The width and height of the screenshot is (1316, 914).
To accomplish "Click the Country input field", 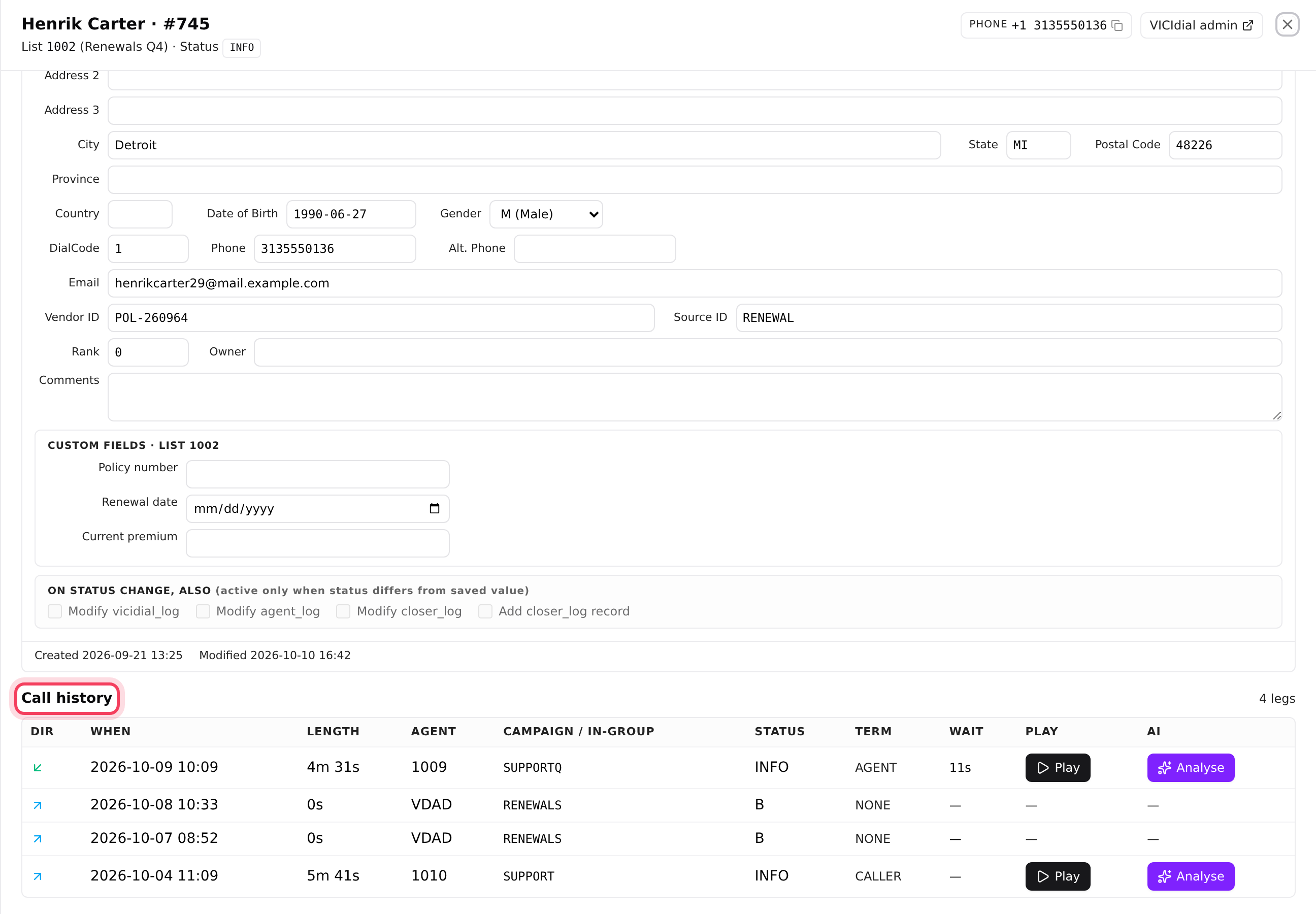I will pyautogui.click(x=140, y=214).
